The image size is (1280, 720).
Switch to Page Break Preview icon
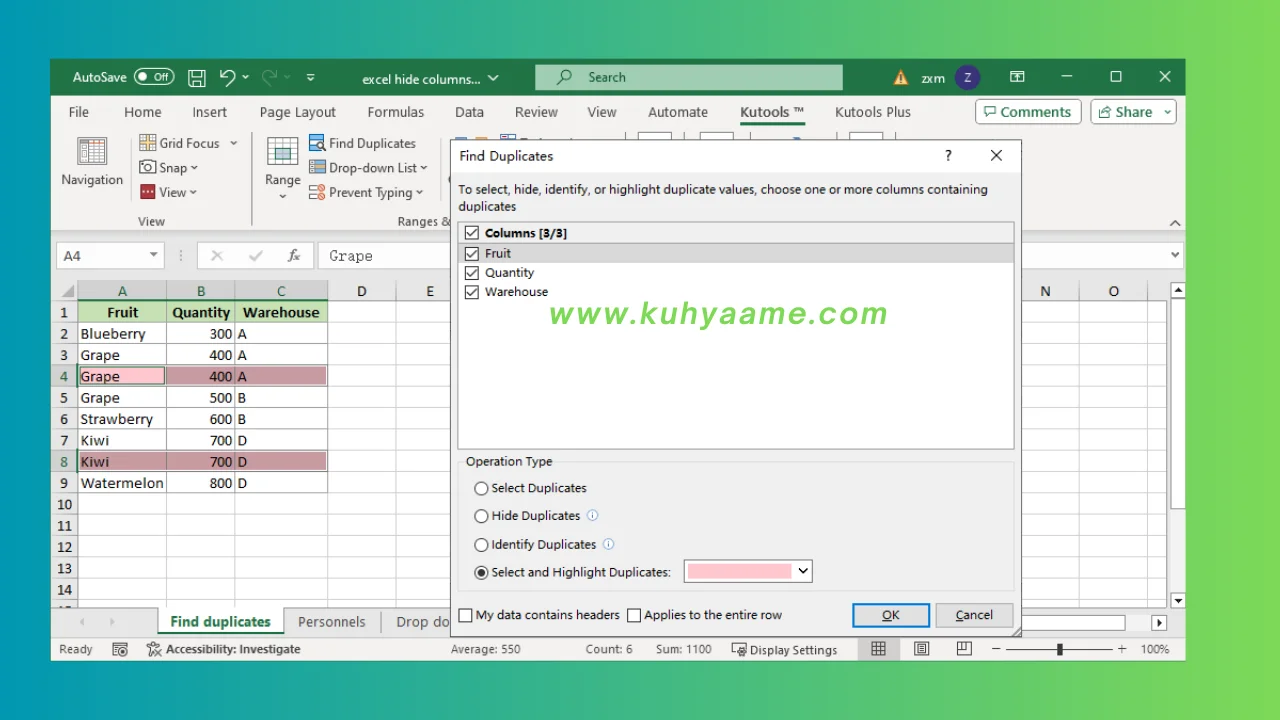coord(964,649)
